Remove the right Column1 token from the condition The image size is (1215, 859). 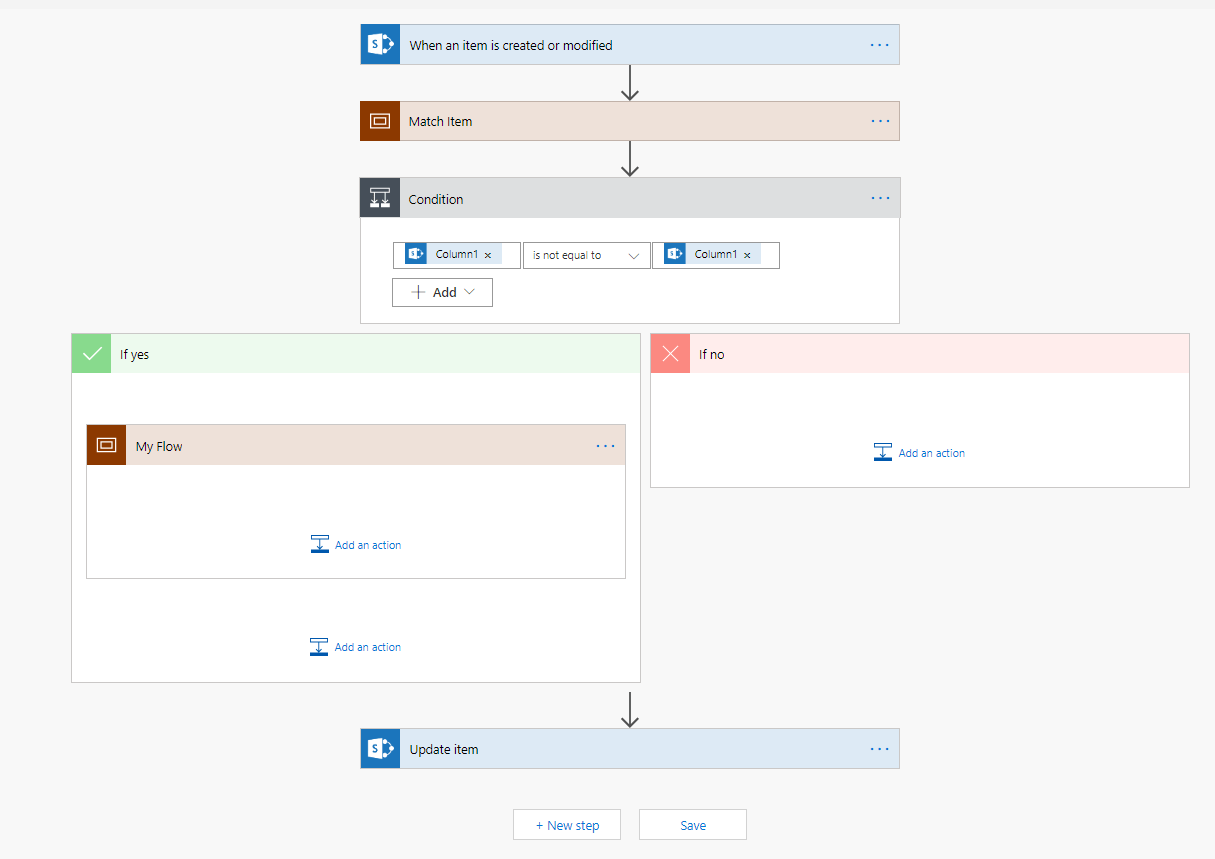pyautogui.click(x=747, y=255)
